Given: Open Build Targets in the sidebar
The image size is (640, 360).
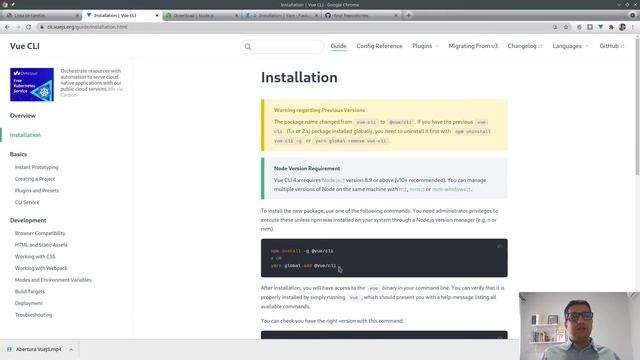Looking at the screenshot, I should click(x=30, y=292).
